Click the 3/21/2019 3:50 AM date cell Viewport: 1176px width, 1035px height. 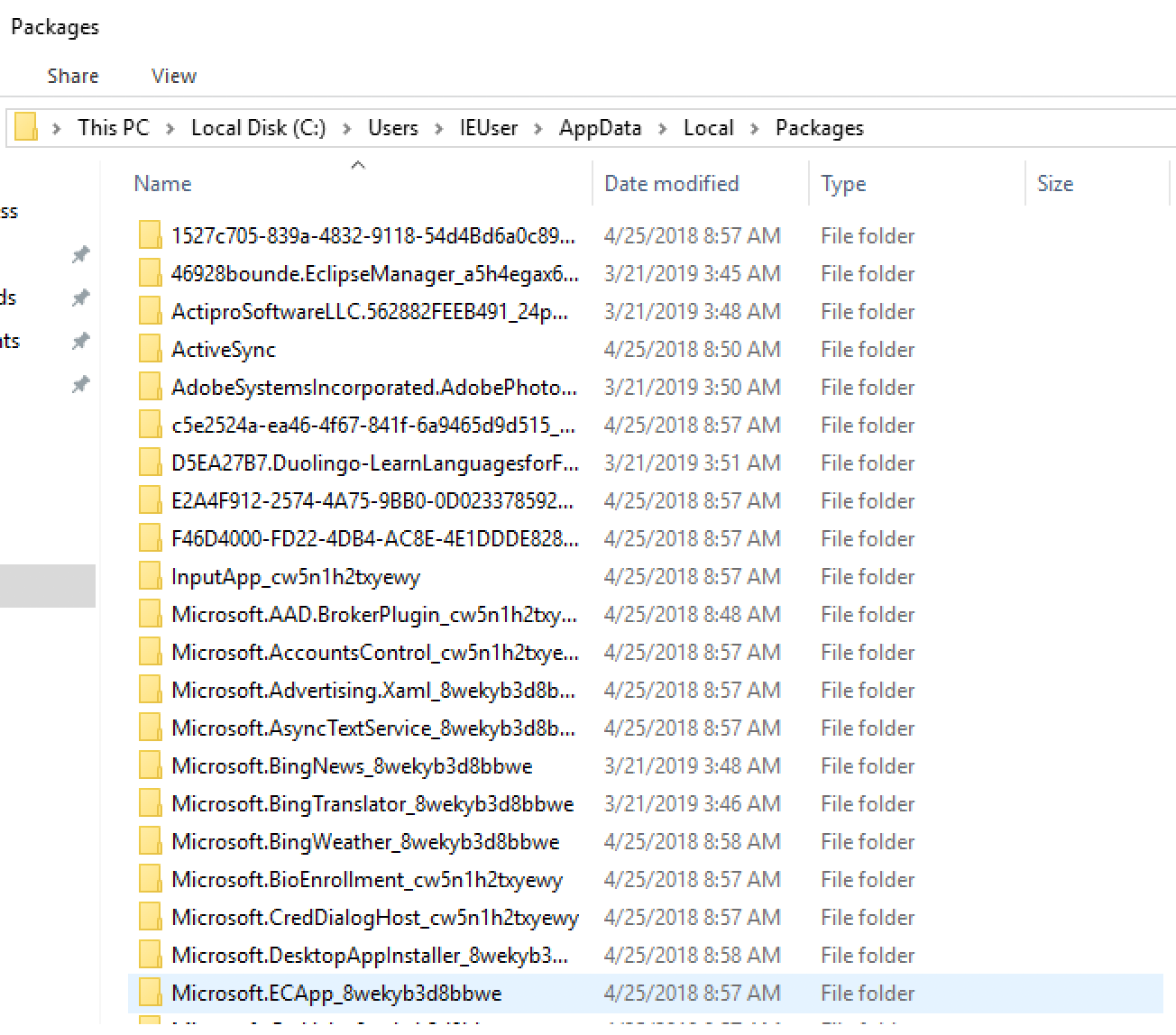coord(693,388)
